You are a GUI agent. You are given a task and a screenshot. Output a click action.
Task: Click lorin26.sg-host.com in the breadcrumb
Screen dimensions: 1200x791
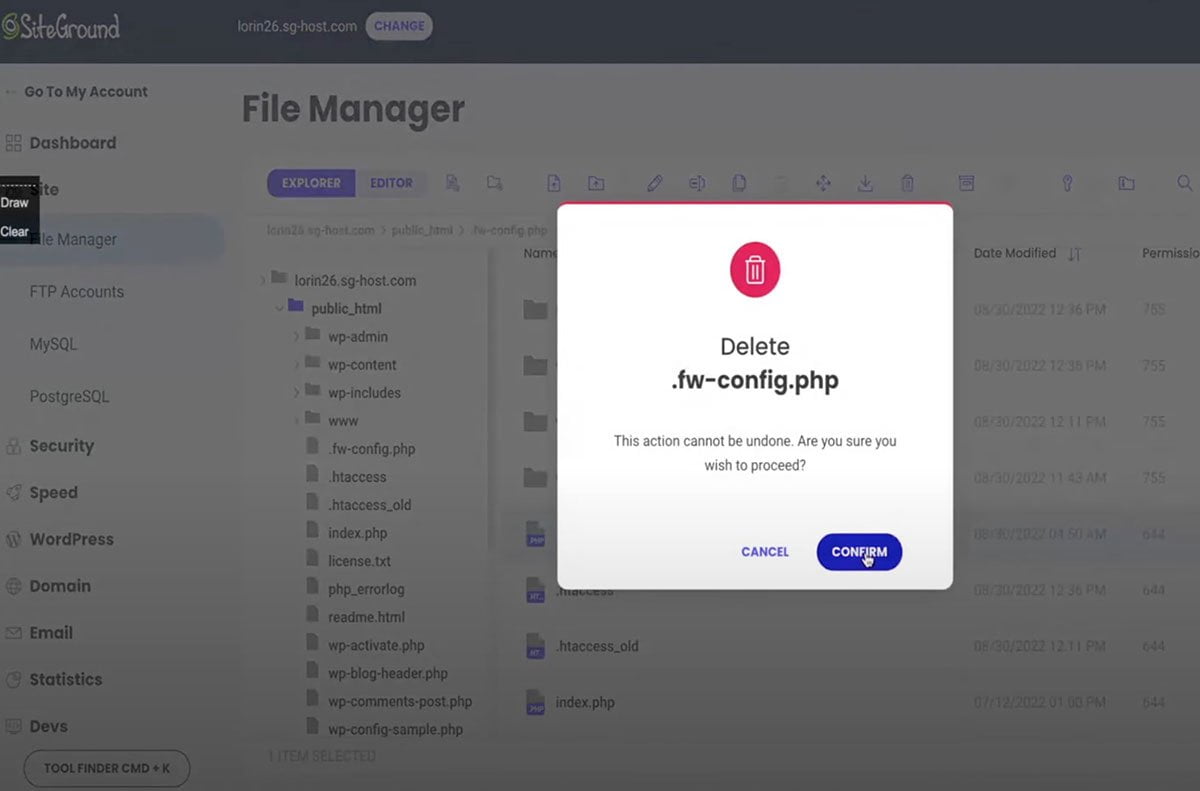coord(321,230)
